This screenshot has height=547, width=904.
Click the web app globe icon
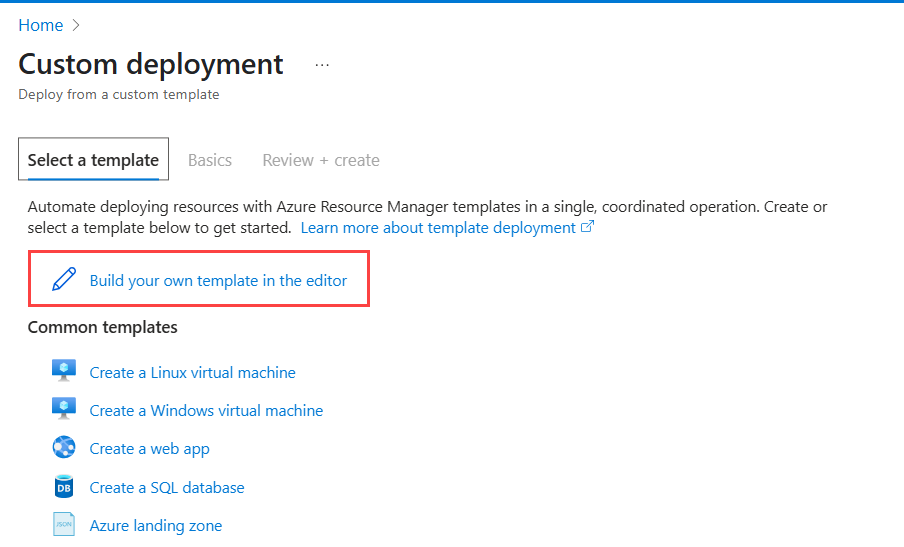64,448
